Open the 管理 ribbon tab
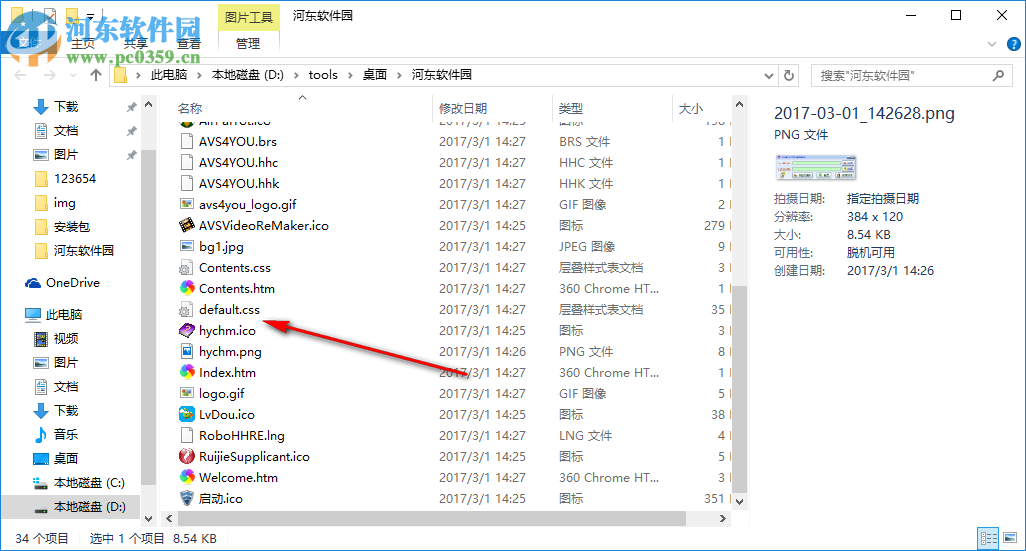Image resolution: width=1026 pixels, height=551 pixels. [x=248, y=44]
